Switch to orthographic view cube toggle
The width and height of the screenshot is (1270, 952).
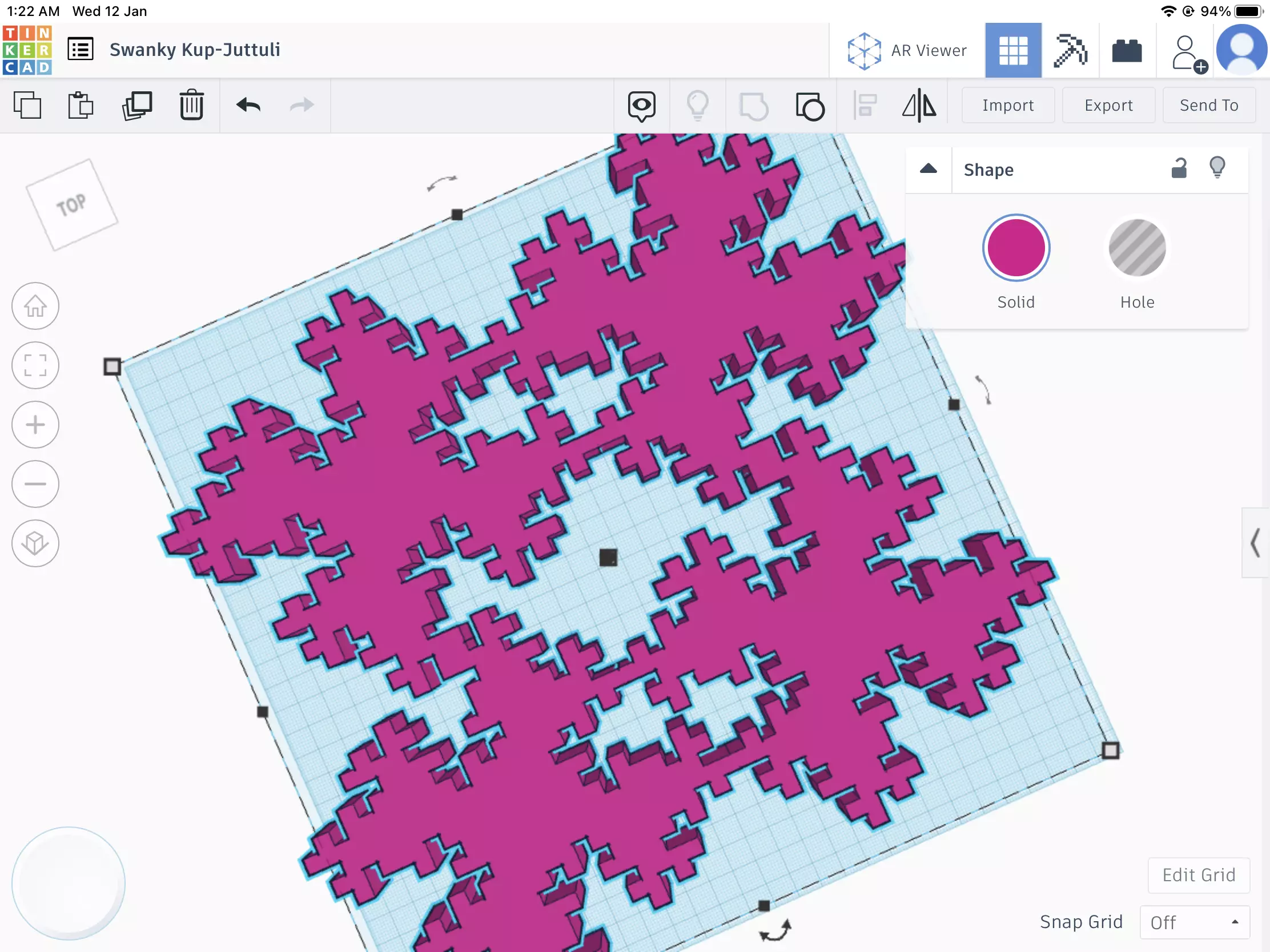click(35, 543)
